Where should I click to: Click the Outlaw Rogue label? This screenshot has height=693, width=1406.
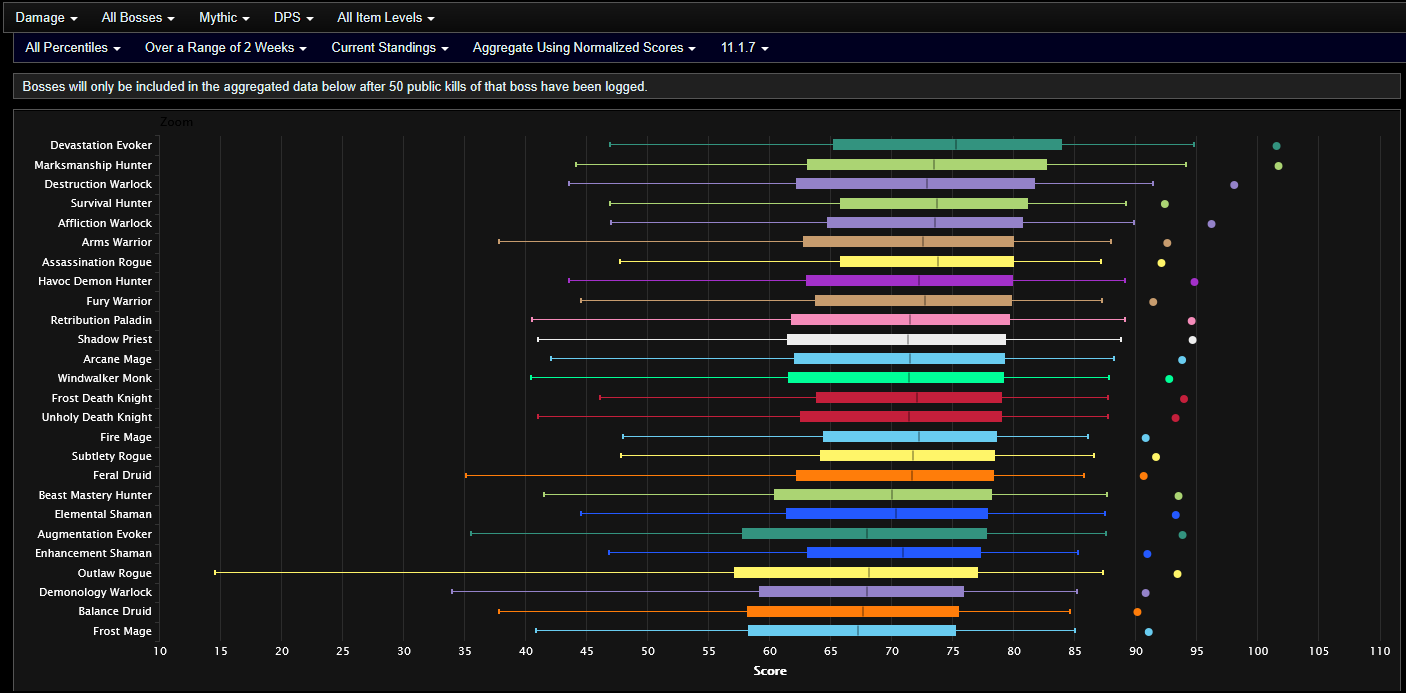tap(115, 573)
